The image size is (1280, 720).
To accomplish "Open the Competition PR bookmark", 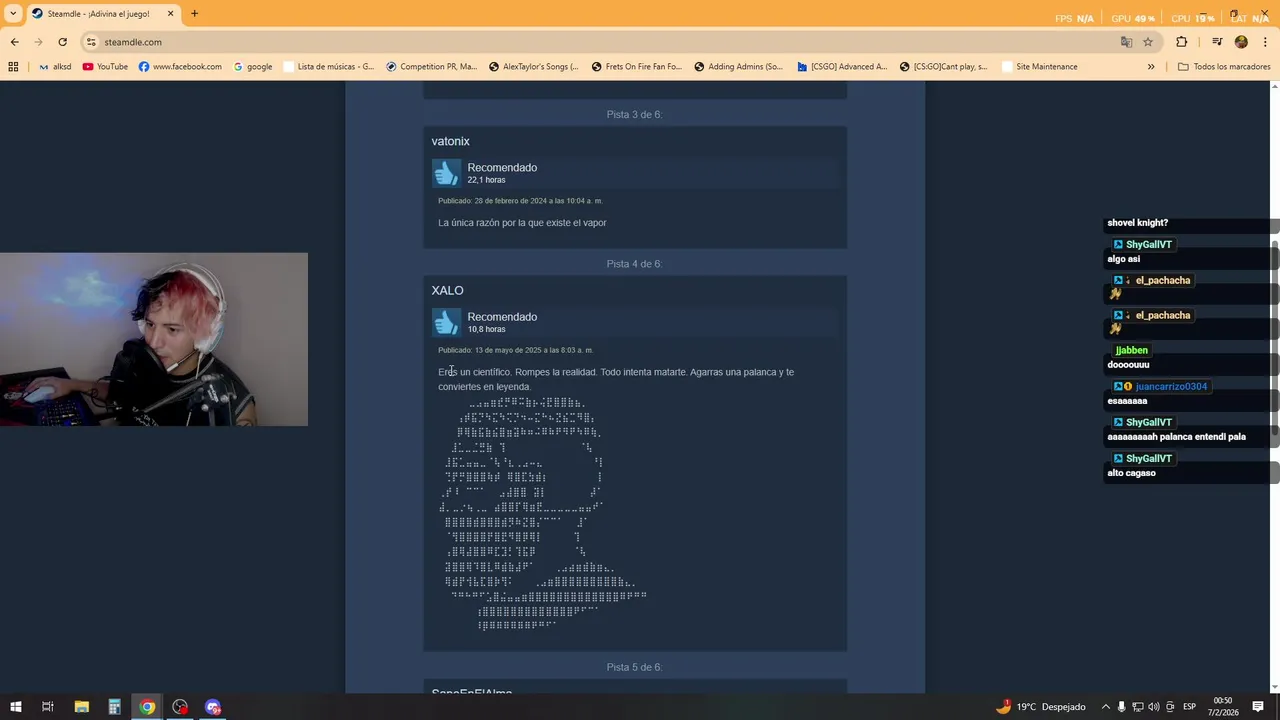I will (431, 67).
